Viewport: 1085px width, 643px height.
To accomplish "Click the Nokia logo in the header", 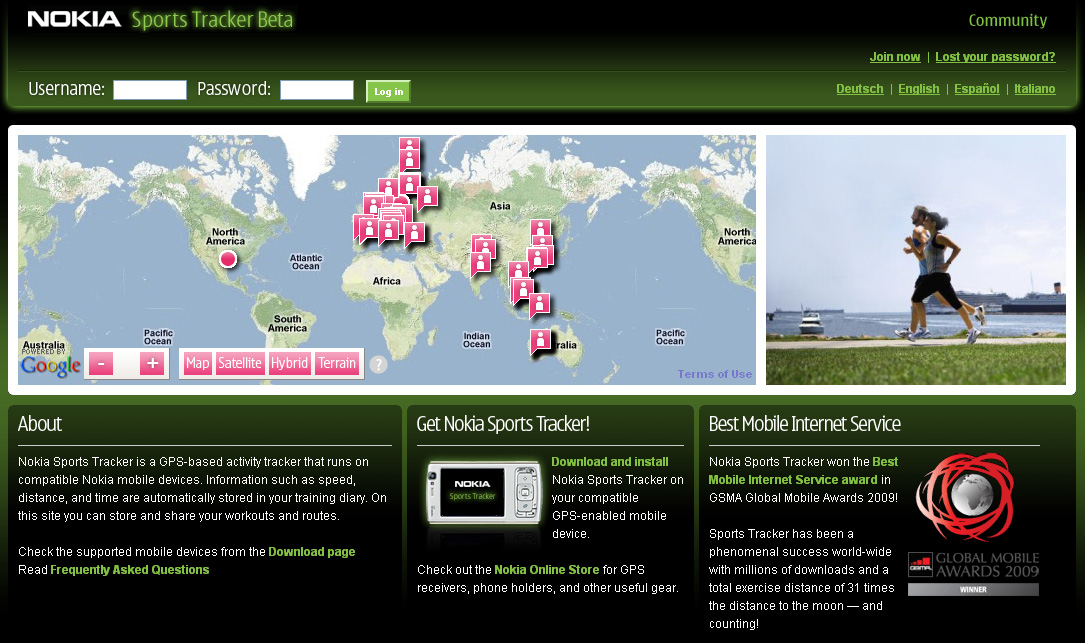I will tap(74, 19).
